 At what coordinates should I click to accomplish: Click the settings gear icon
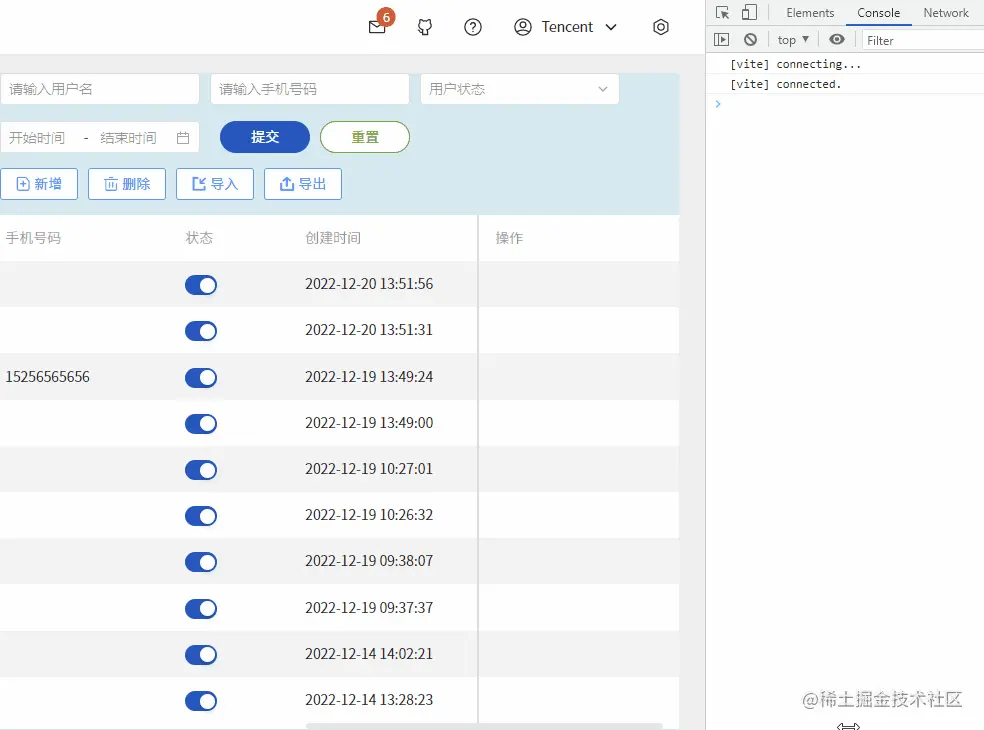[x=660, y=27]
